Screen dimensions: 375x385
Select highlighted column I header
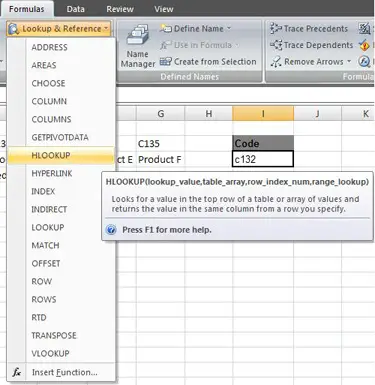point(263,114)
